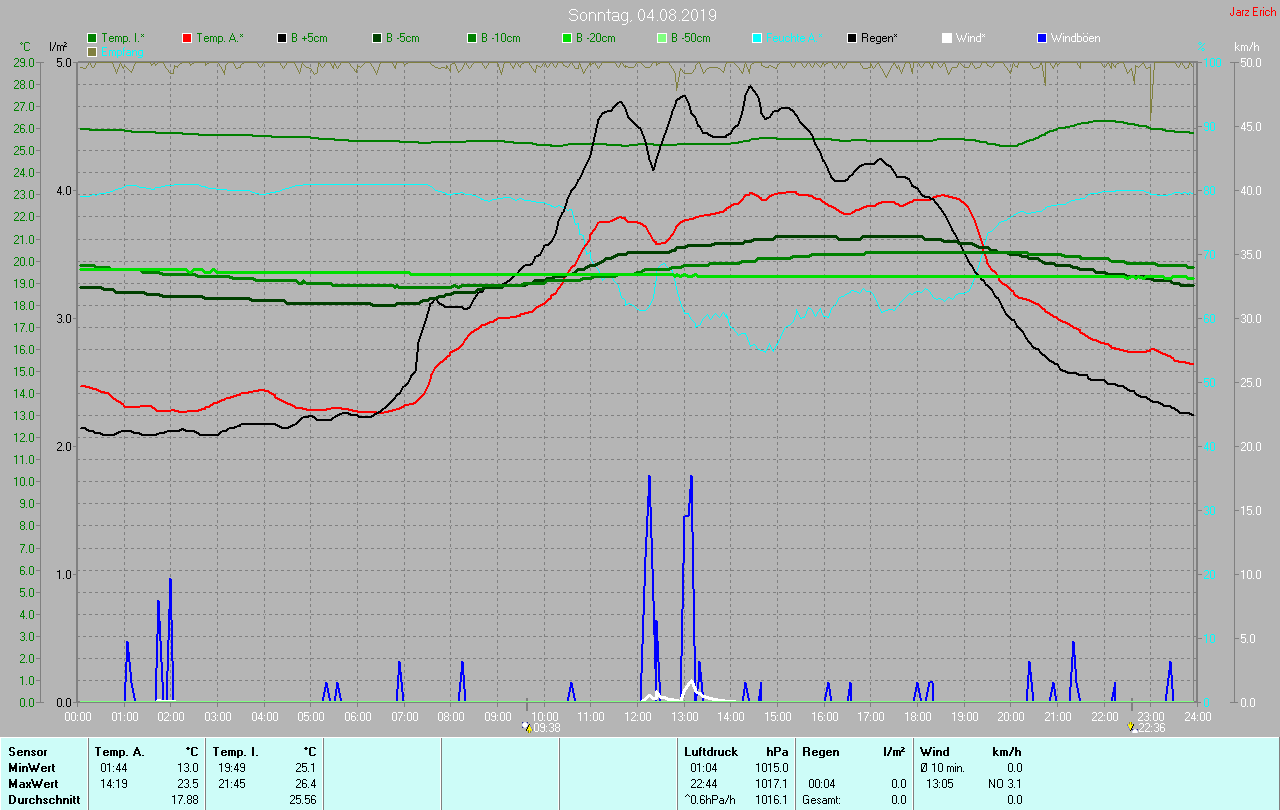Viewport: 1280px width, 810px height.
Task: Click the B -20cm legend label
Action: [595, 38]
